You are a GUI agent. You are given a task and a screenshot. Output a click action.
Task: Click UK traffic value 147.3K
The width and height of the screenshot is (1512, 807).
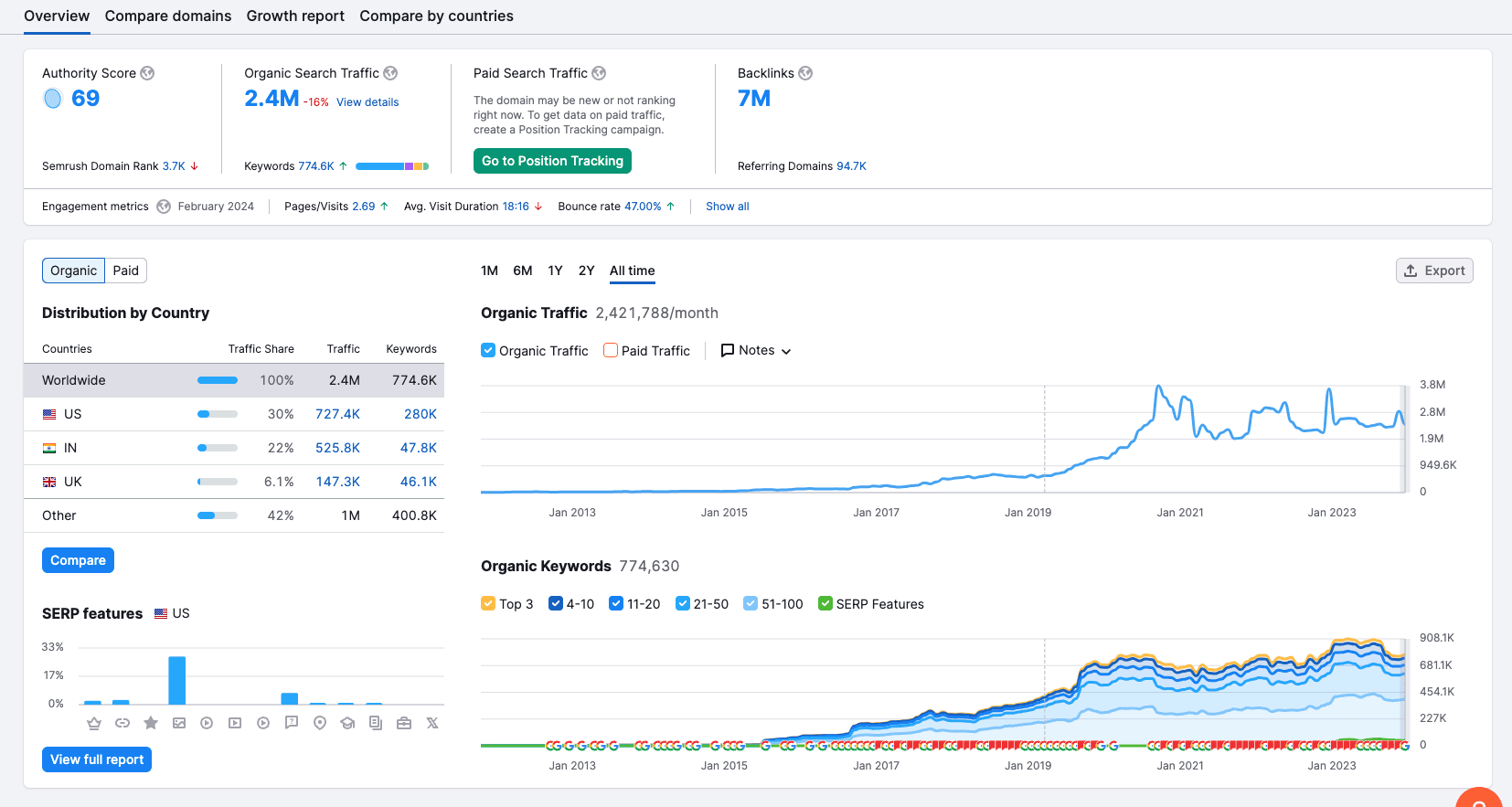[338, 482]
